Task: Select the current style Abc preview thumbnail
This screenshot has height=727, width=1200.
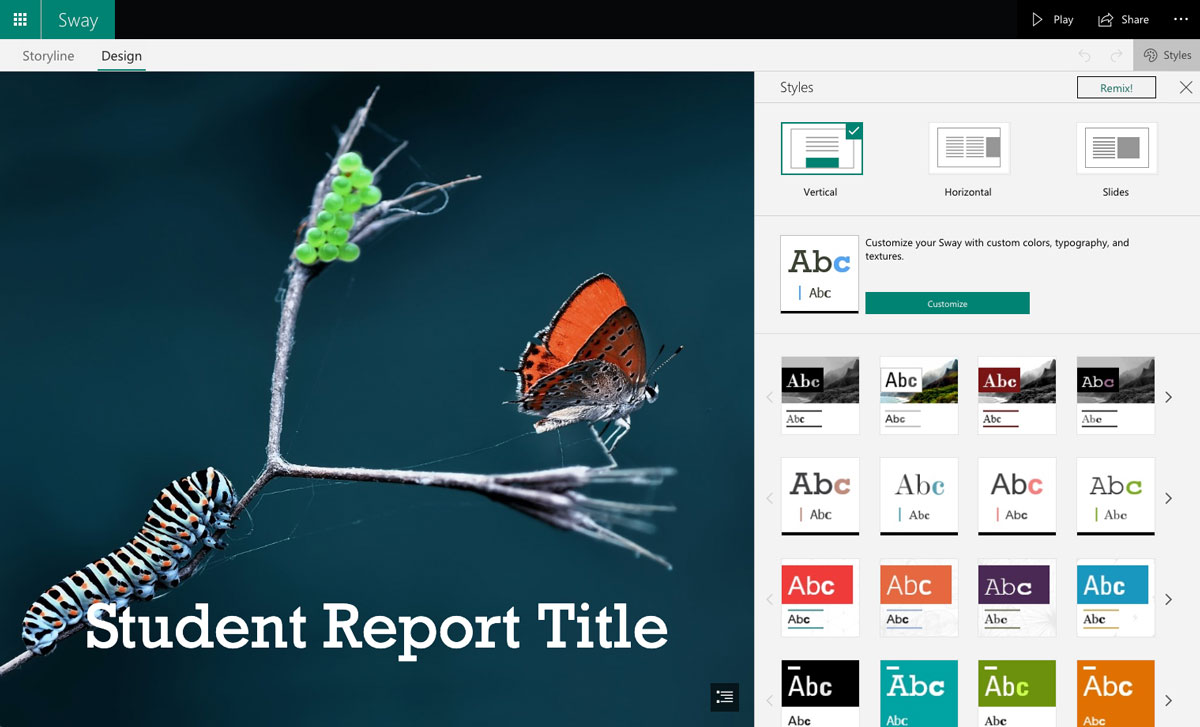Action: tap(819, 275)
